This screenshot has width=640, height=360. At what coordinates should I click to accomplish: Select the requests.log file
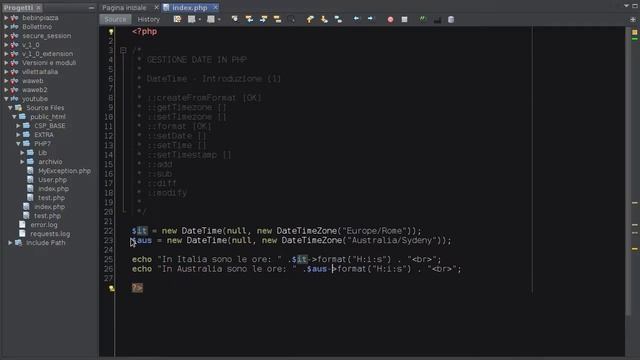50,233
